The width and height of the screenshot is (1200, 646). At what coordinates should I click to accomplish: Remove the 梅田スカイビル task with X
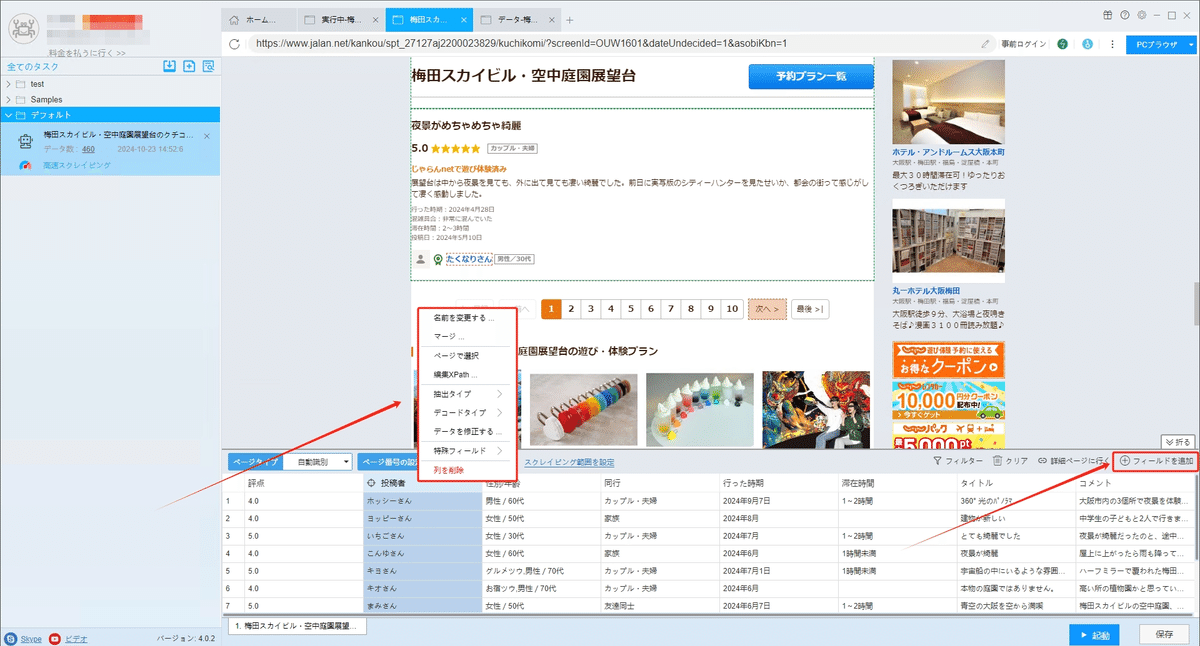coord(207,135)
